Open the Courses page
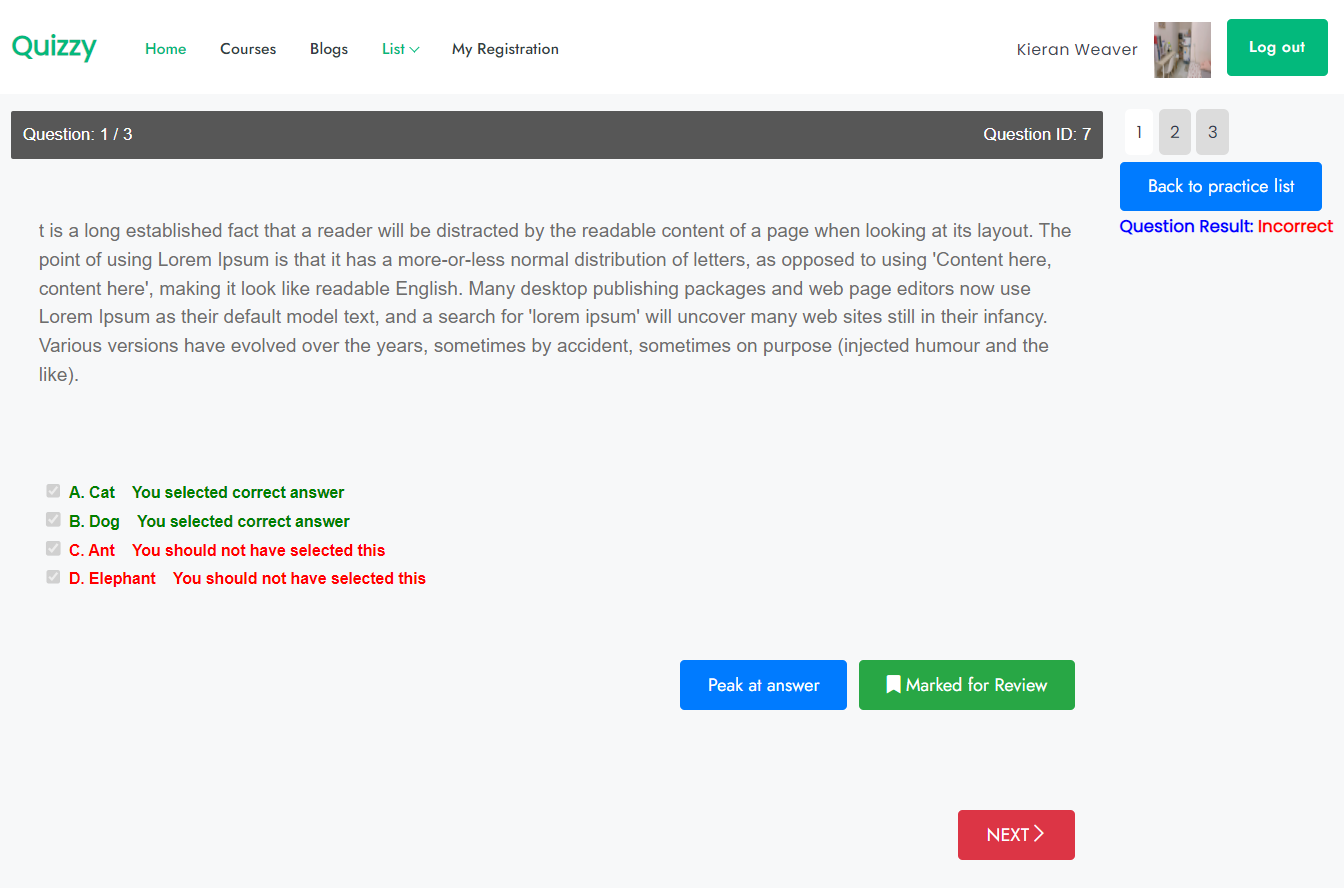The height and width of the screenshot is (888, 1344). click(247, 49)
